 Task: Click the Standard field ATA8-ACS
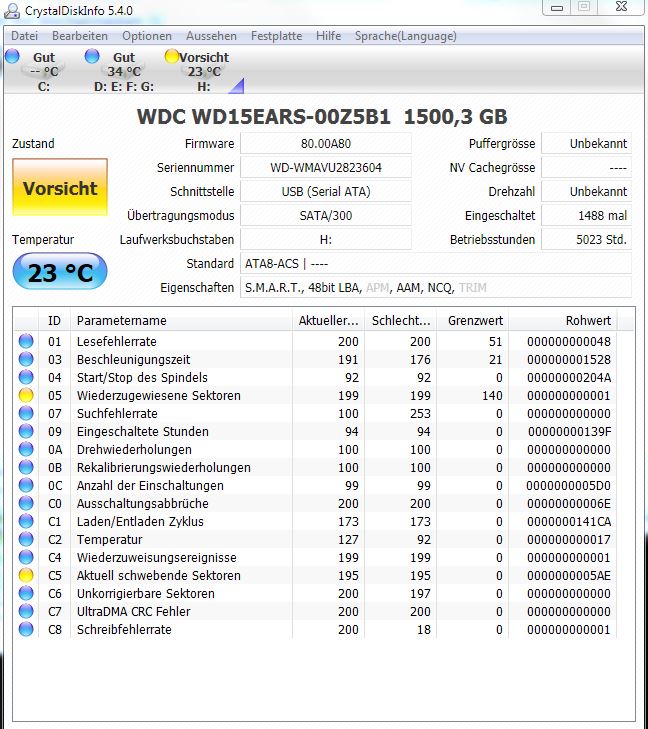436,264
